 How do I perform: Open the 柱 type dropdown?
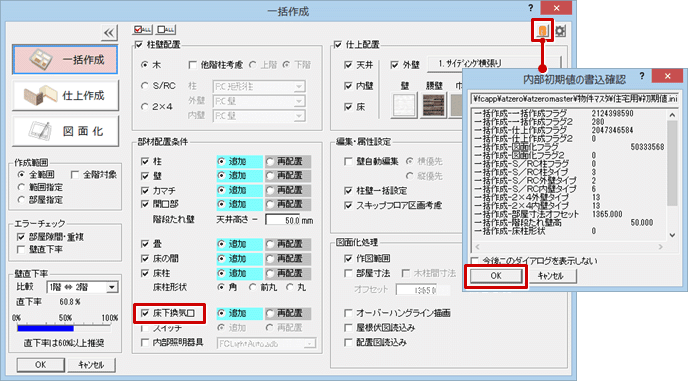[259, 86]
